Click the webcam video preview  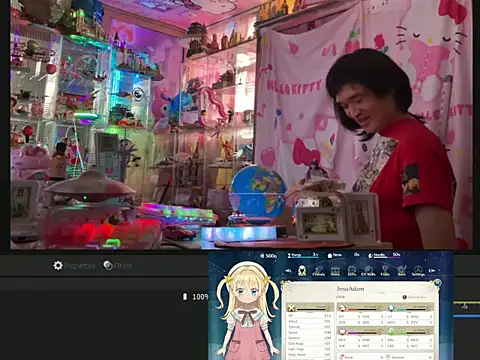click(241, 125)
